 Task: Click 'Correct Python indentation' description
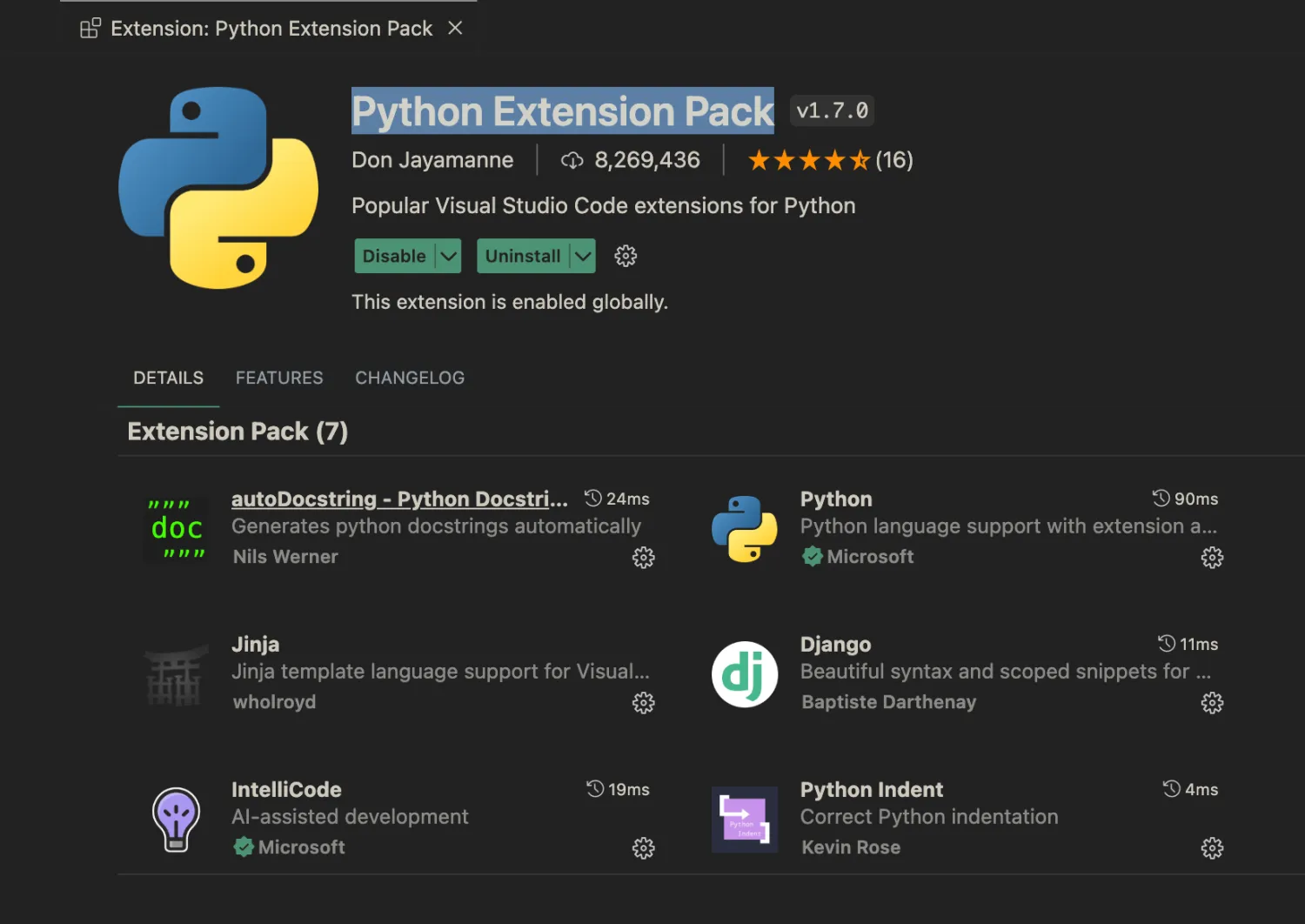(x=929, y=817)
